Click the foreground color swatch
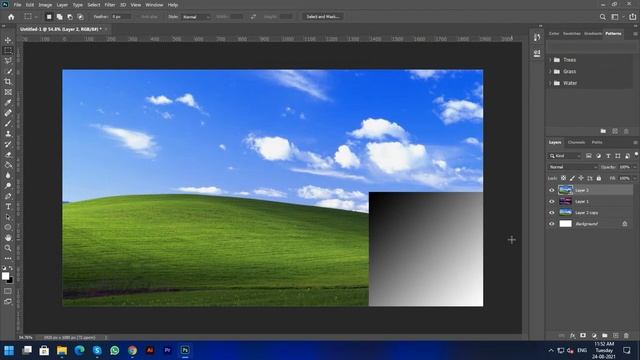Screen dimensions: 640x360 pos(5,276)
